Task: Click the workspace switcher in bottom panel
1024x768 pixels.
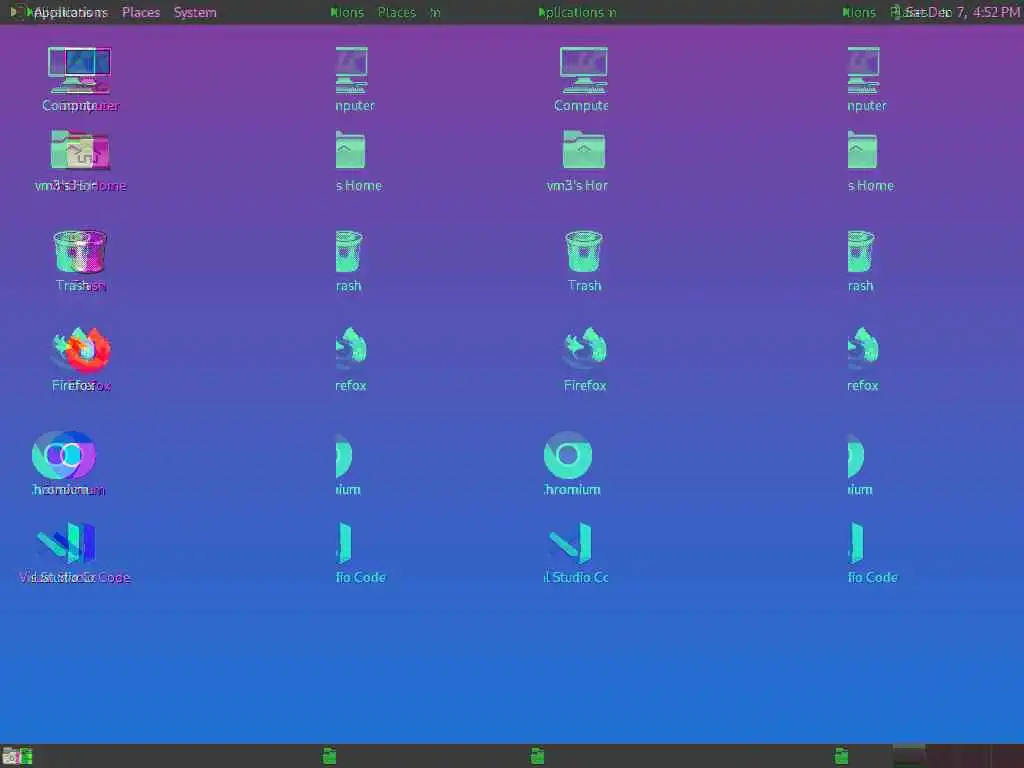Action: 957,756
